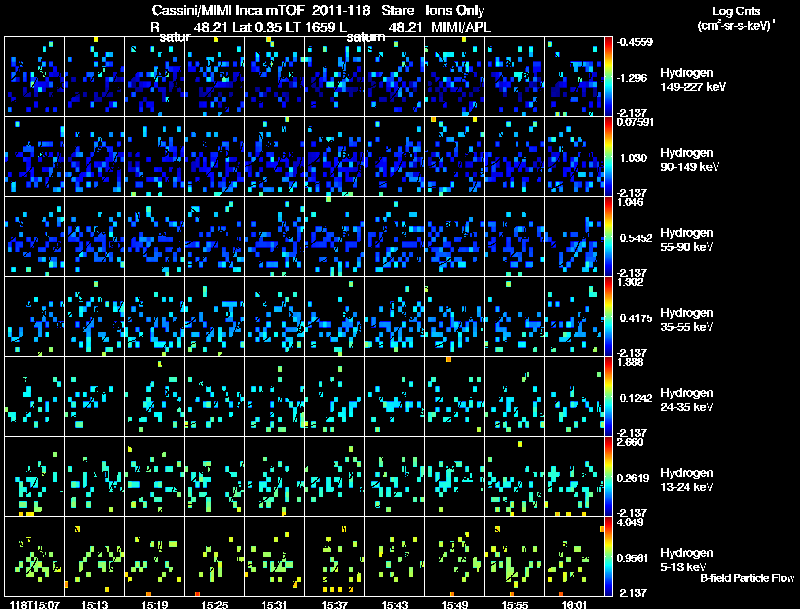Select the 2011-118 date label
Screen dimensions: 800x609
pos(341,10)
